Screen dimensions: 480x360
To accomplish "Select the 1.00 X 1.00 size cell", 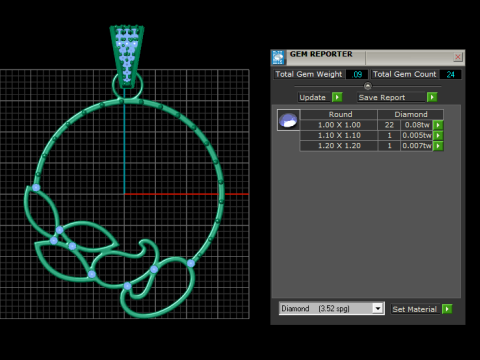I will [339, 125].
